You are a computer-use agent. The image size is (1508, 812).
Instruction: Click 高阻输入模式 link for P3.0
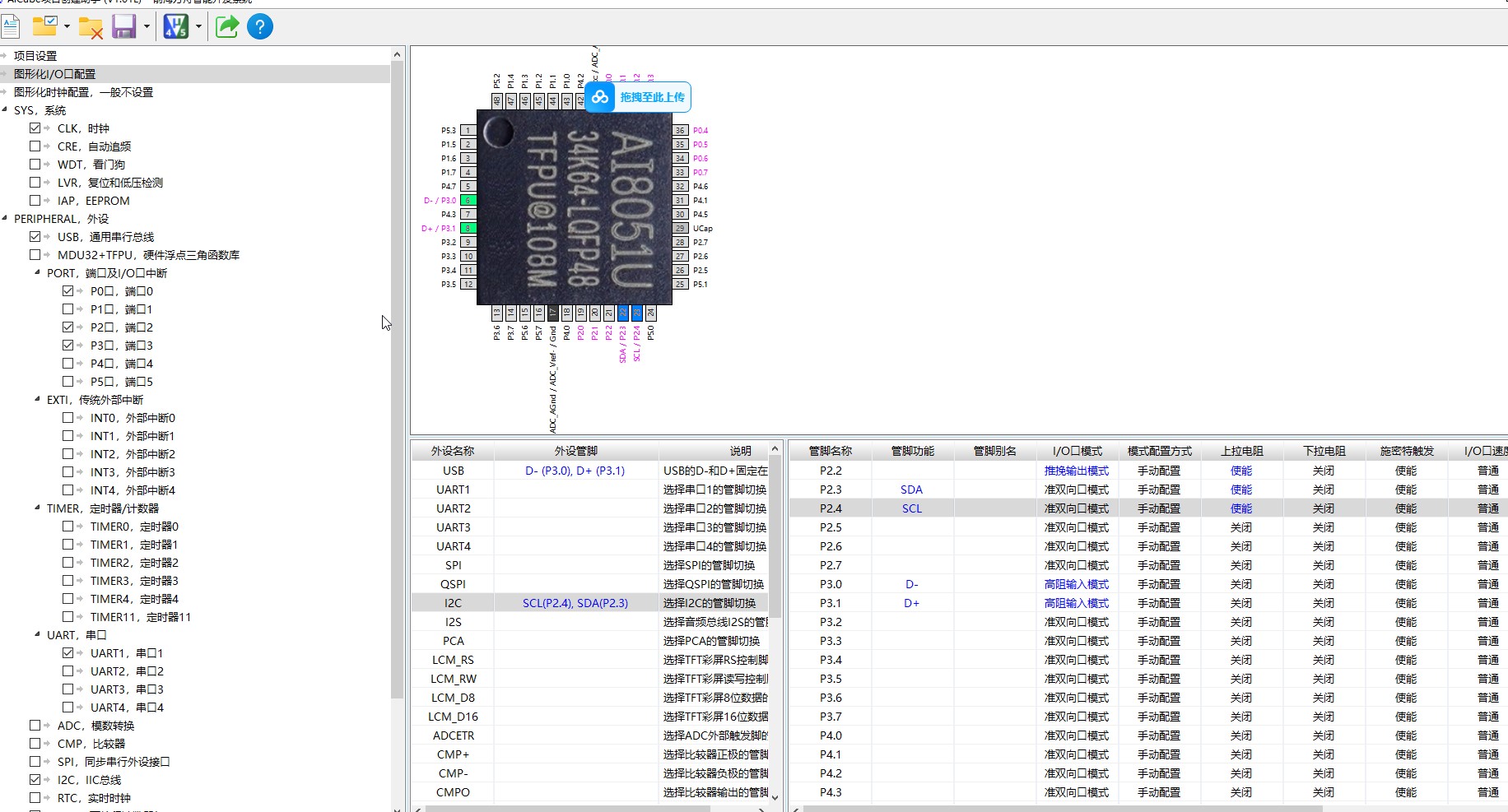pos(1076,584)
